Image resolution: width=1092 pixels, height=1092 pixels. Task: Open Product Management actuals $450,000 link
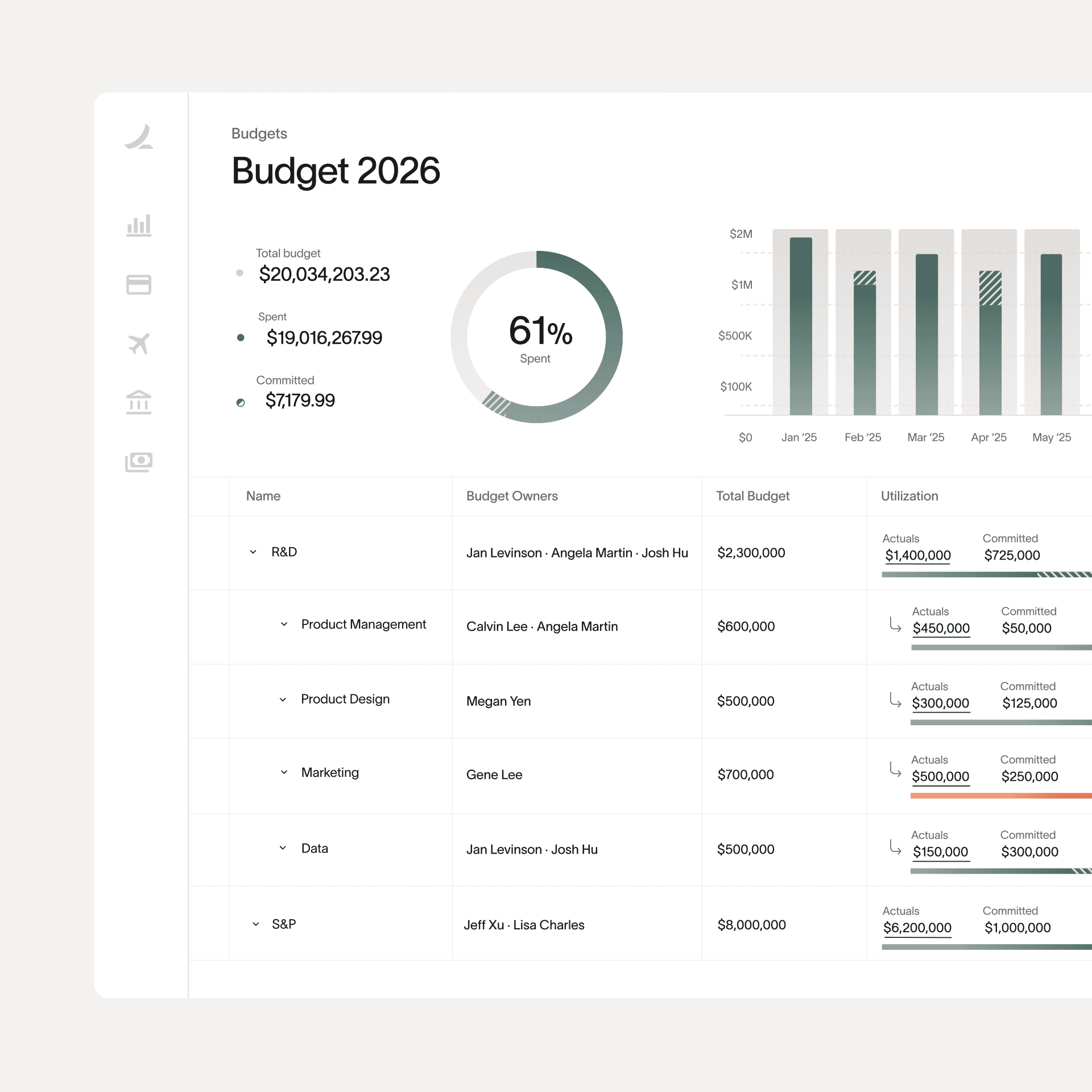pos(941,628)
